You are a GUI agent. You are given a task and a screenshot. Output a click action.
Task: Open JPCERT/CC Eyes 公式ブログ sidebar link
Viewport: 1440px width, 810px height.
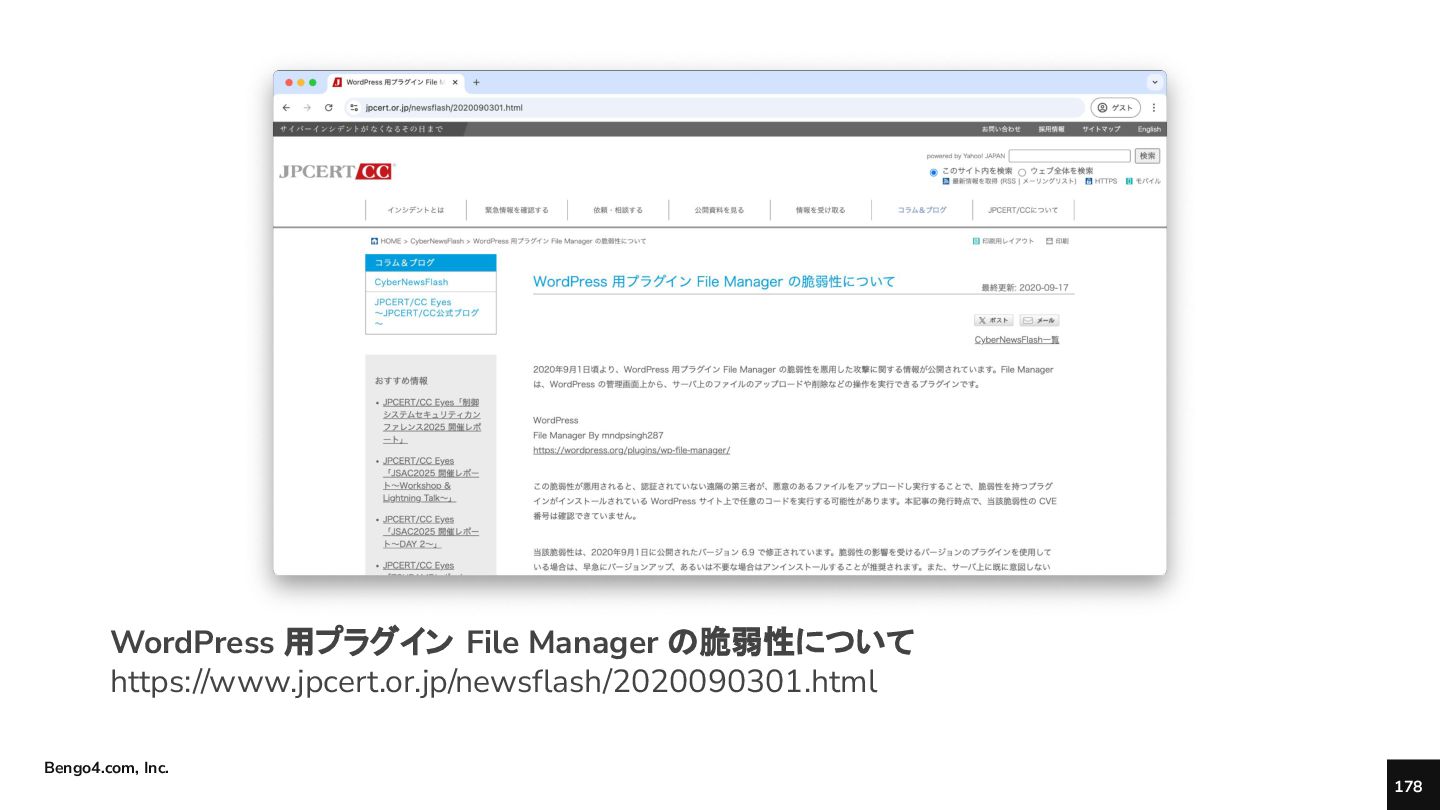click(x=427, y=312)
